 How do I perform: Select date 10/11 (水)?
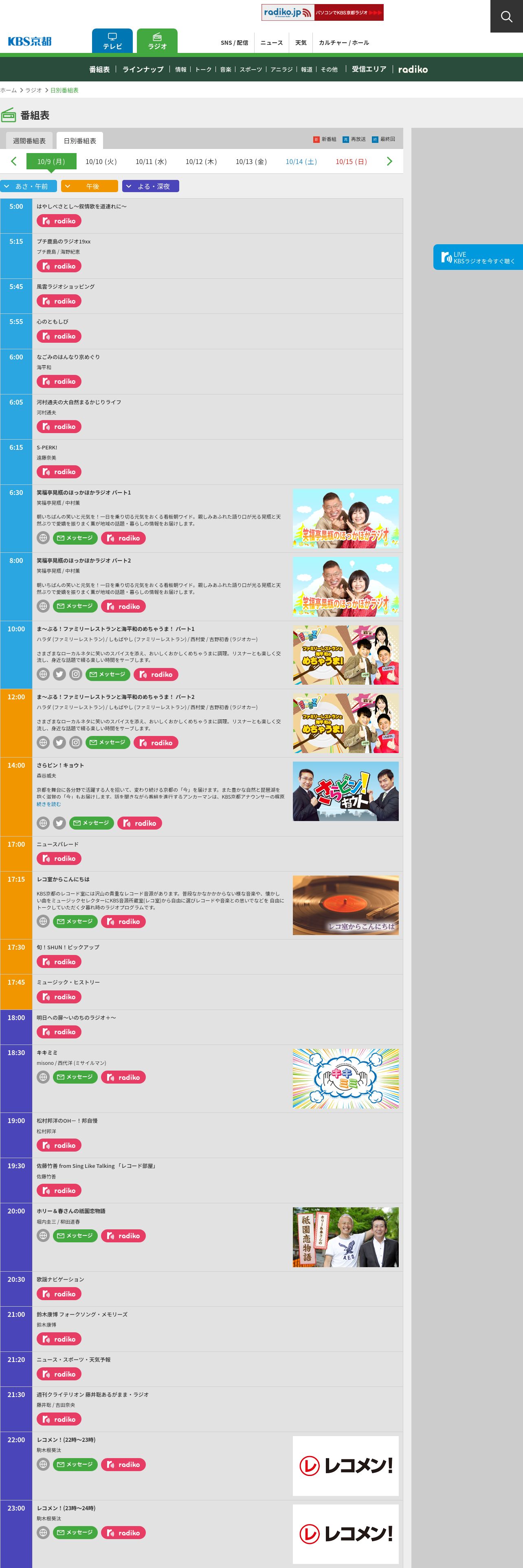coord(151,161)
